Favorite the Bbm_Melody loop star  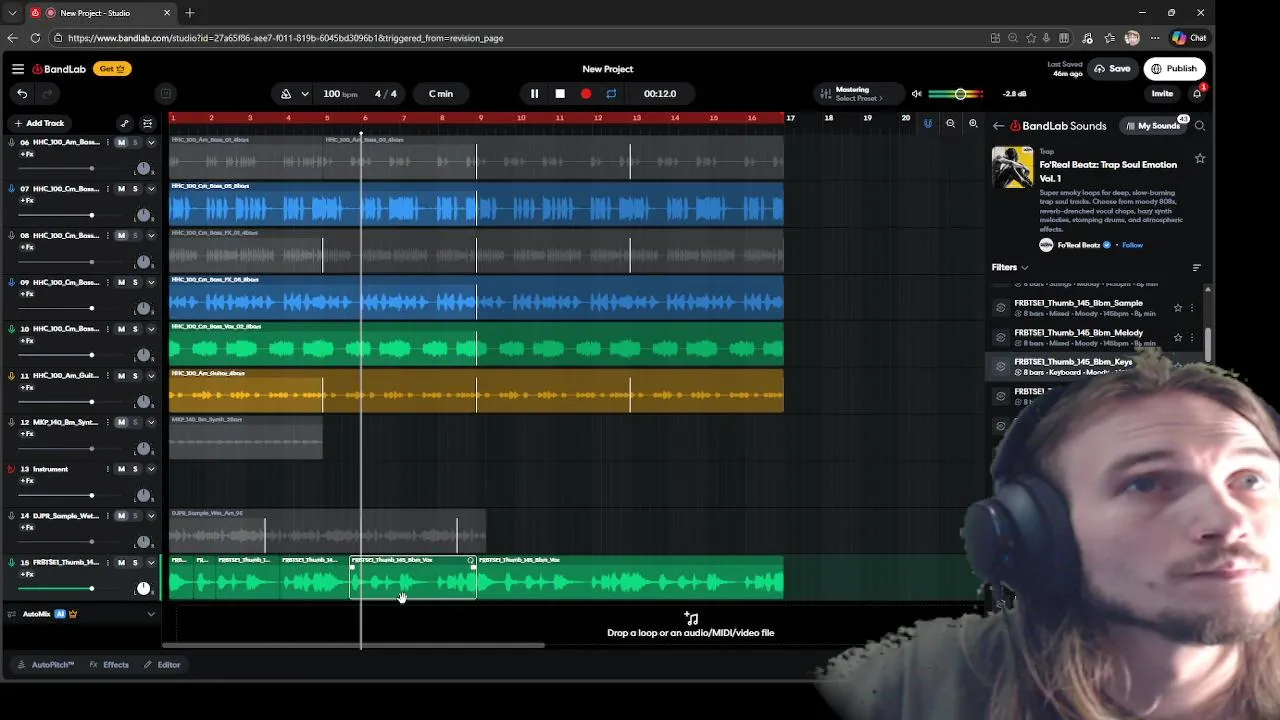(1178, 337)
